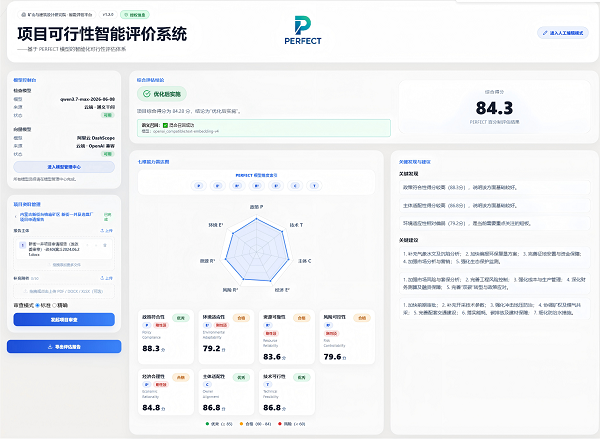Viewport: 600px width, 439px height.
Task: Open the model management center button
Action: coord(64,167)
